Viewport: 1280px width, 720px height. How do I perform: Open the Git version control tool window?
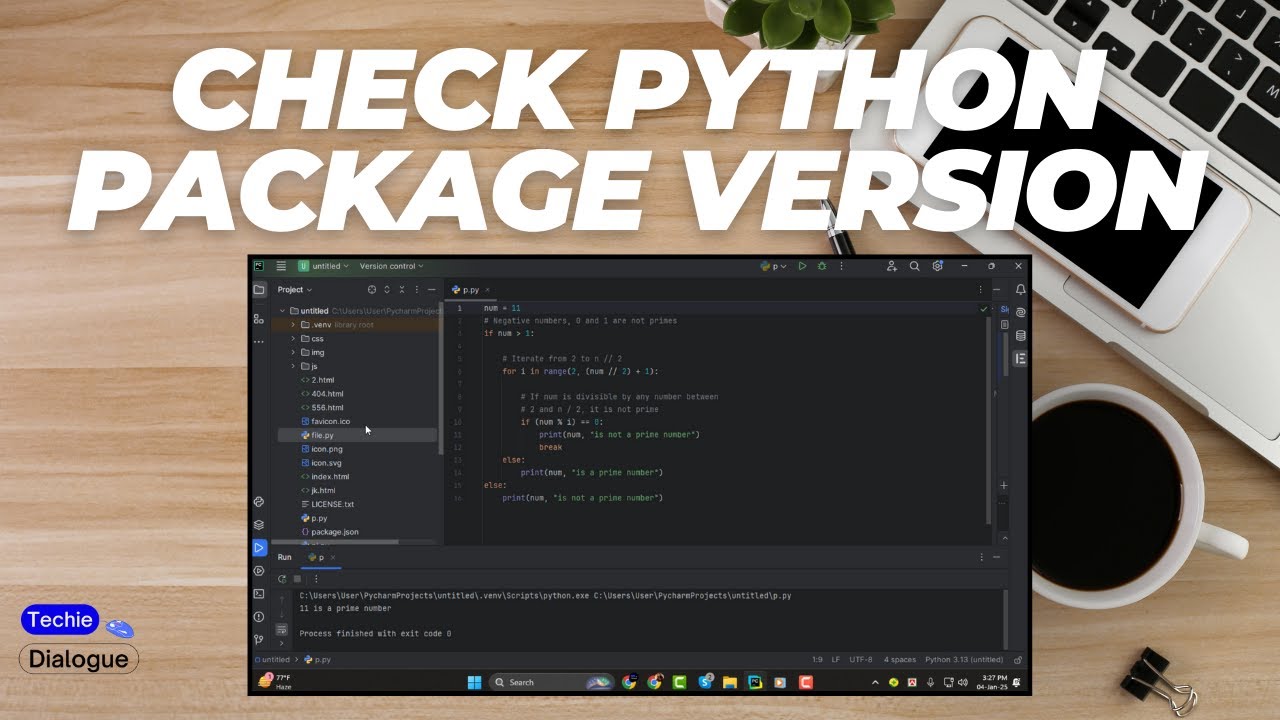[x=259, y=639]
